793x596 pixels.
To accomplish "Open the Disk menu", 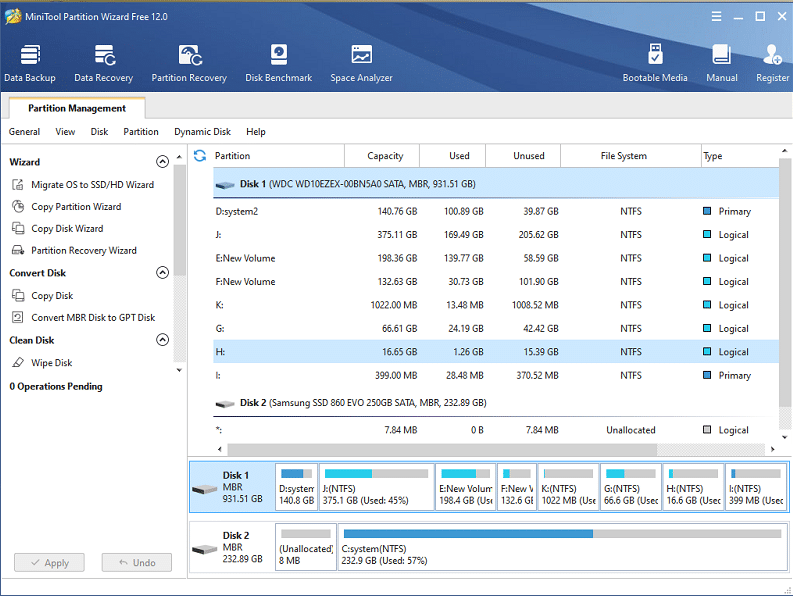I will [99, 132].
